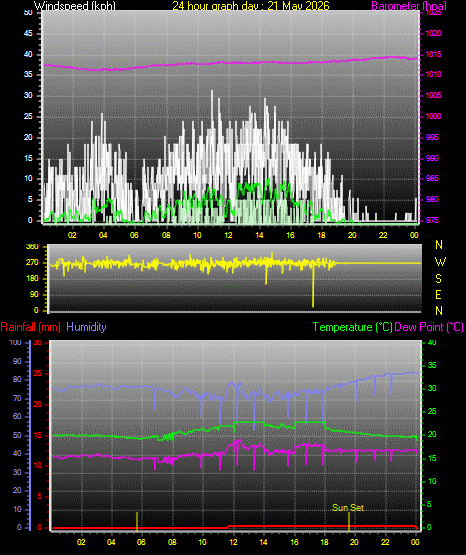The image size is (466, 555).
Task: Click the 975 barometer axis label
Action: point(432,220)
